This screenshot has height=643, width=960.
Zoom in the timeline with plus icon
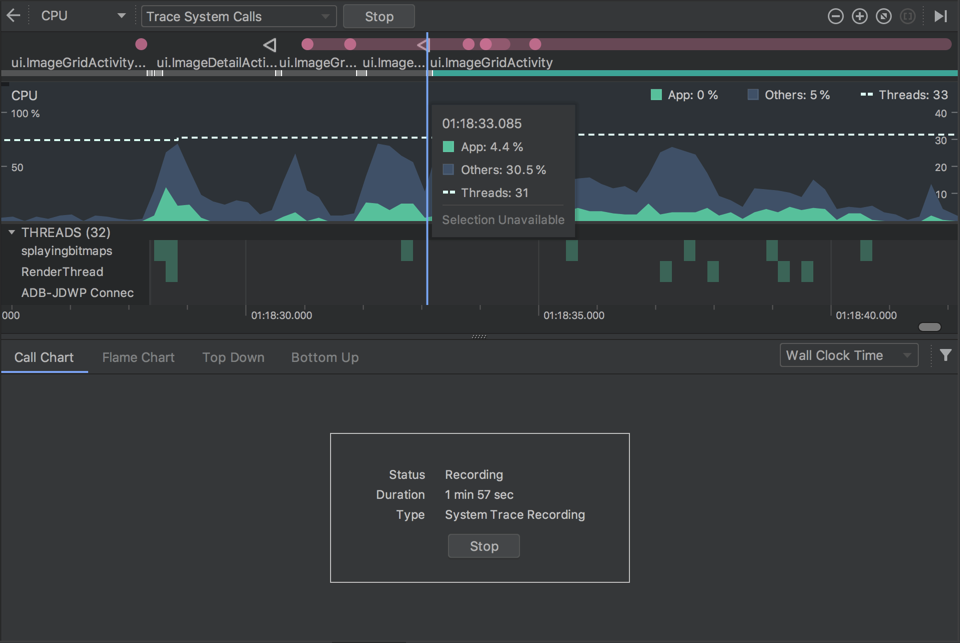[x=860, y=17]
